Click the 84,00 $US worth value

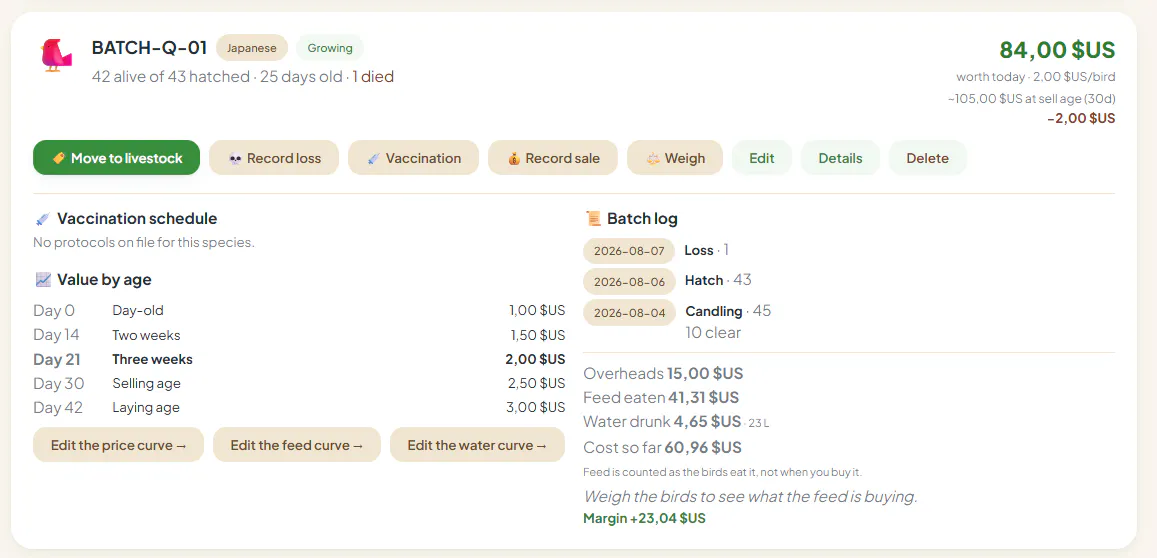pos(1057,49)
